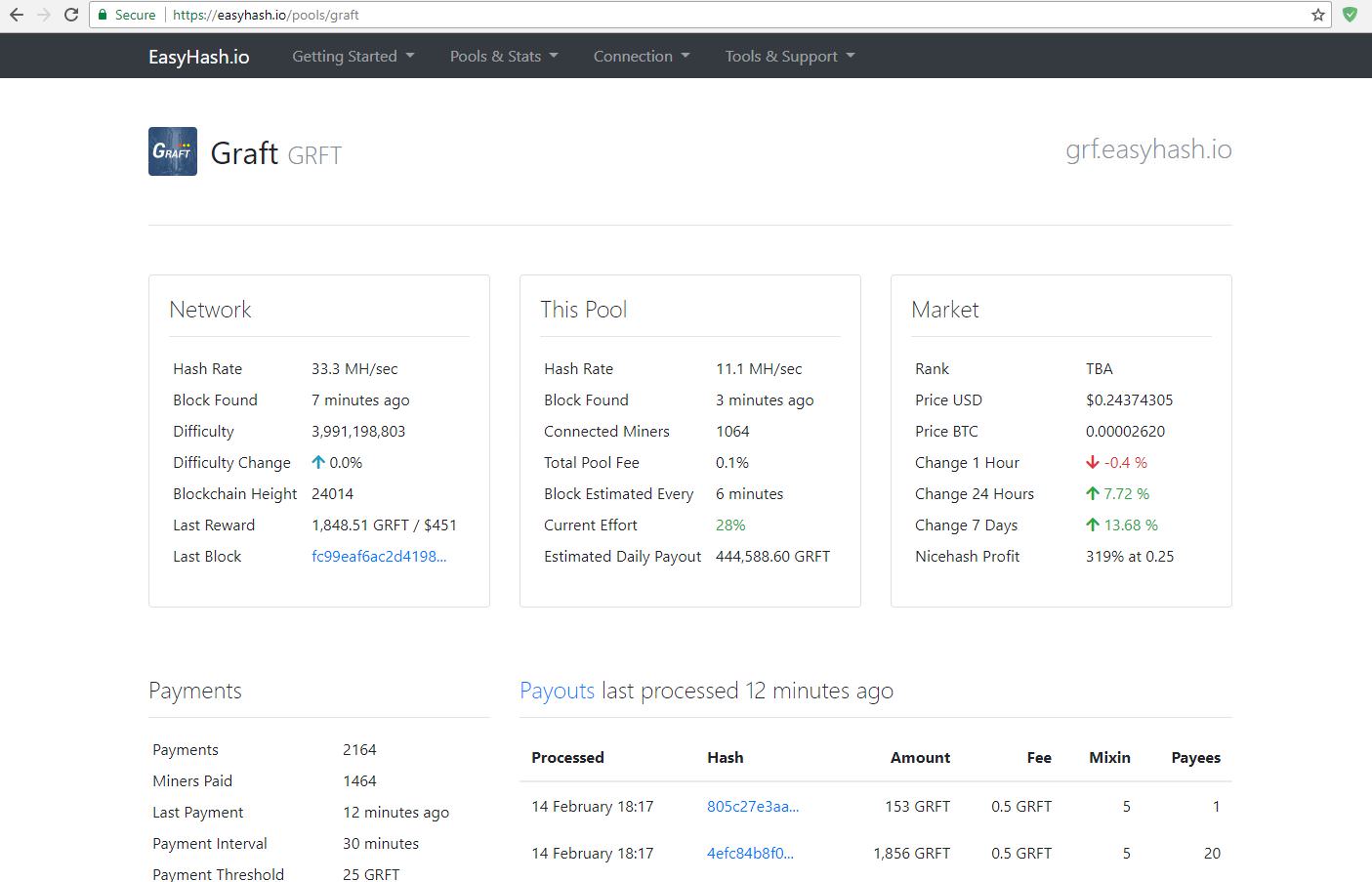Click the Graft coin logo

173,151
